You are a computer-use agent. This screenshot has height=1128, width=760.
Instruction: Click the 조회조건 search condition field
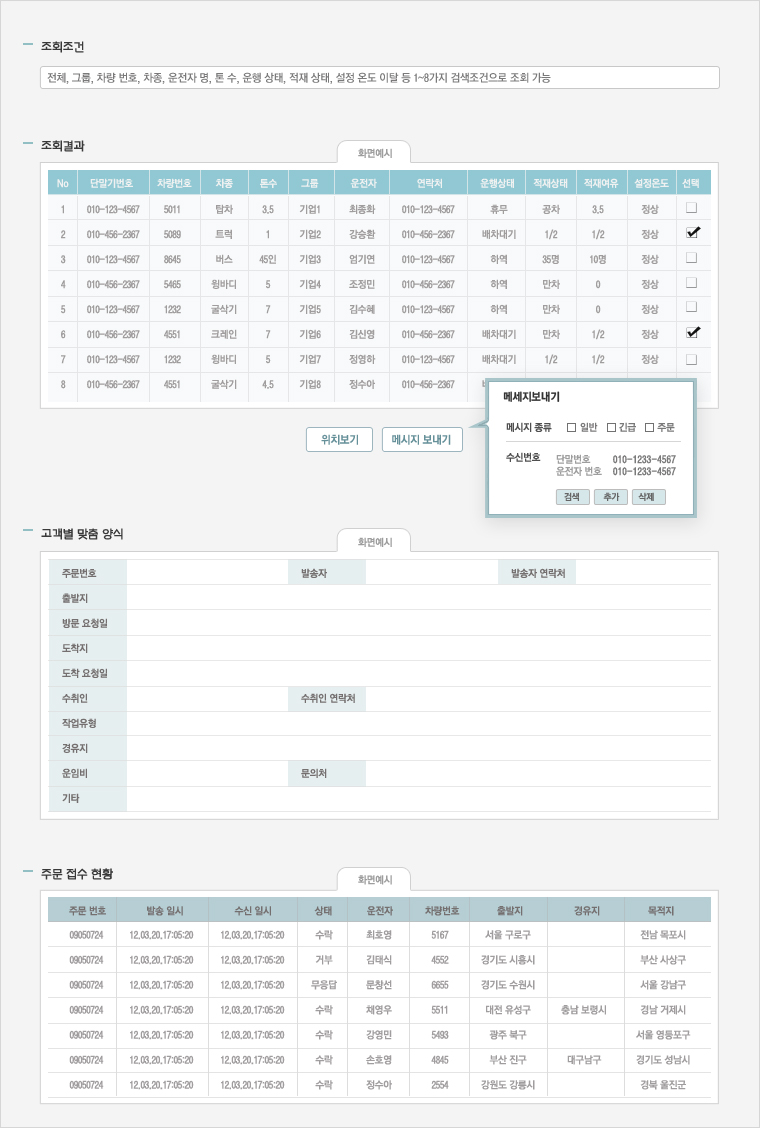(x=379, y=78)
